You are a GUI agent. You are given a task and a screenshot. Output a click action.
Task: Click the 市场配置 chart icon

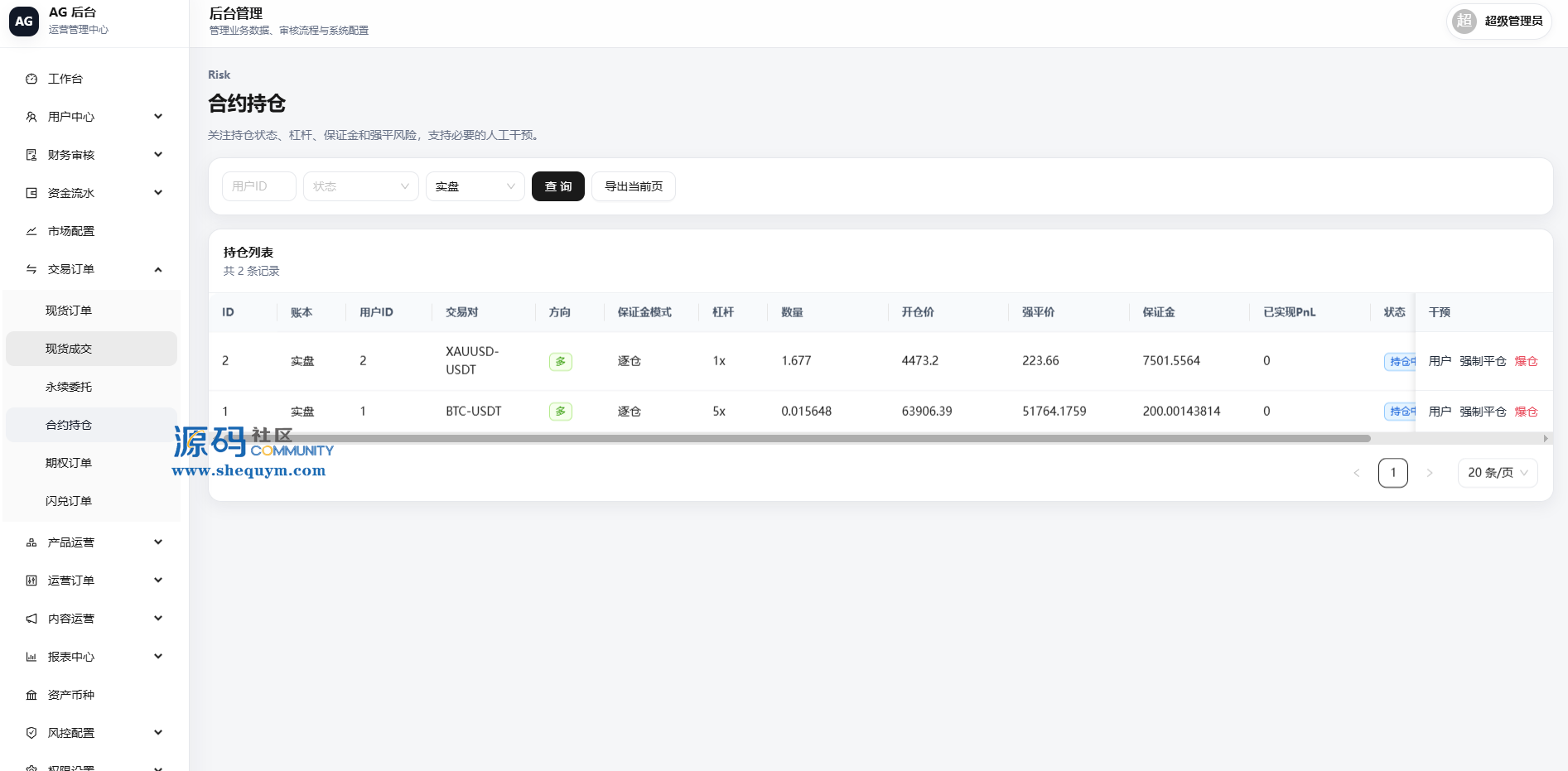(x=31, y=231)
